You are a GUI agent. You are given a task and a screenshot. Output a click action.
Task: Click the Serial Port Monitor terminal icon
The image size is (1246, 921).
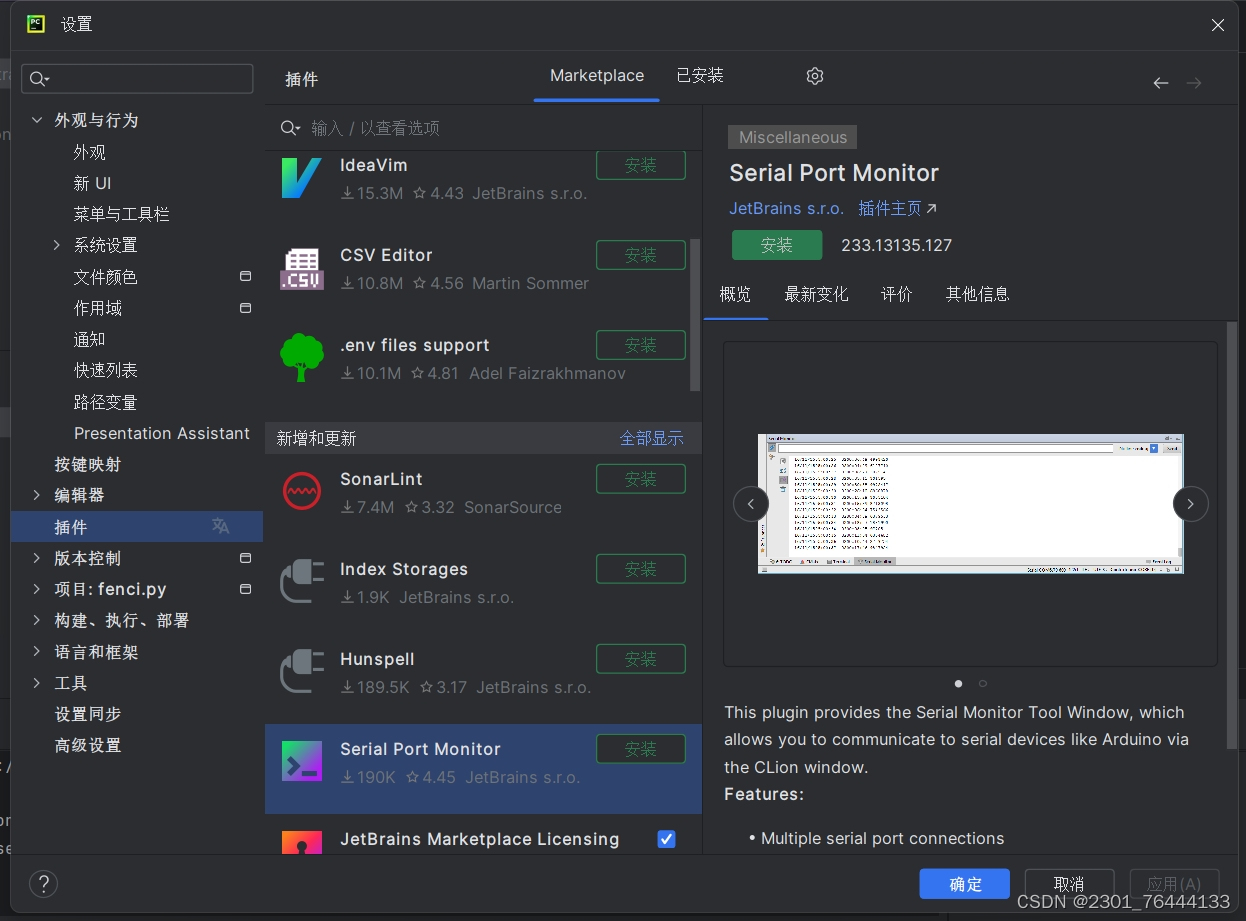tap(301, 762)
